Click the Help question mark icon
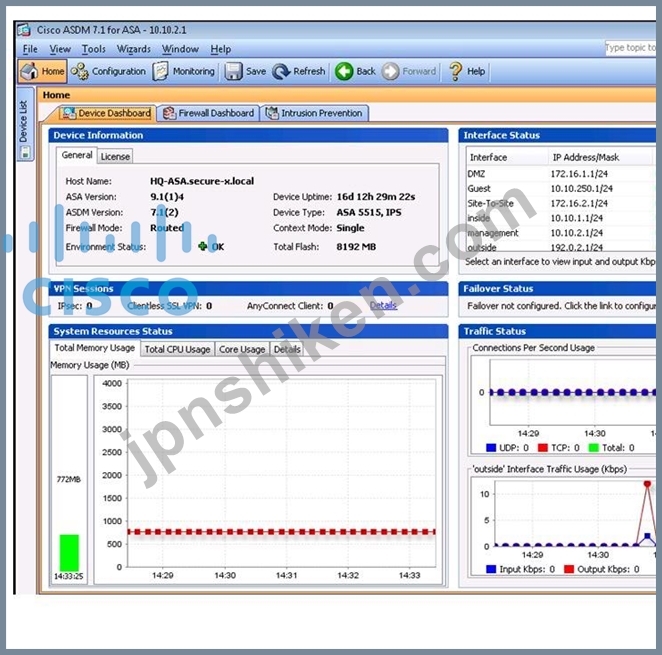 [456, 71]
